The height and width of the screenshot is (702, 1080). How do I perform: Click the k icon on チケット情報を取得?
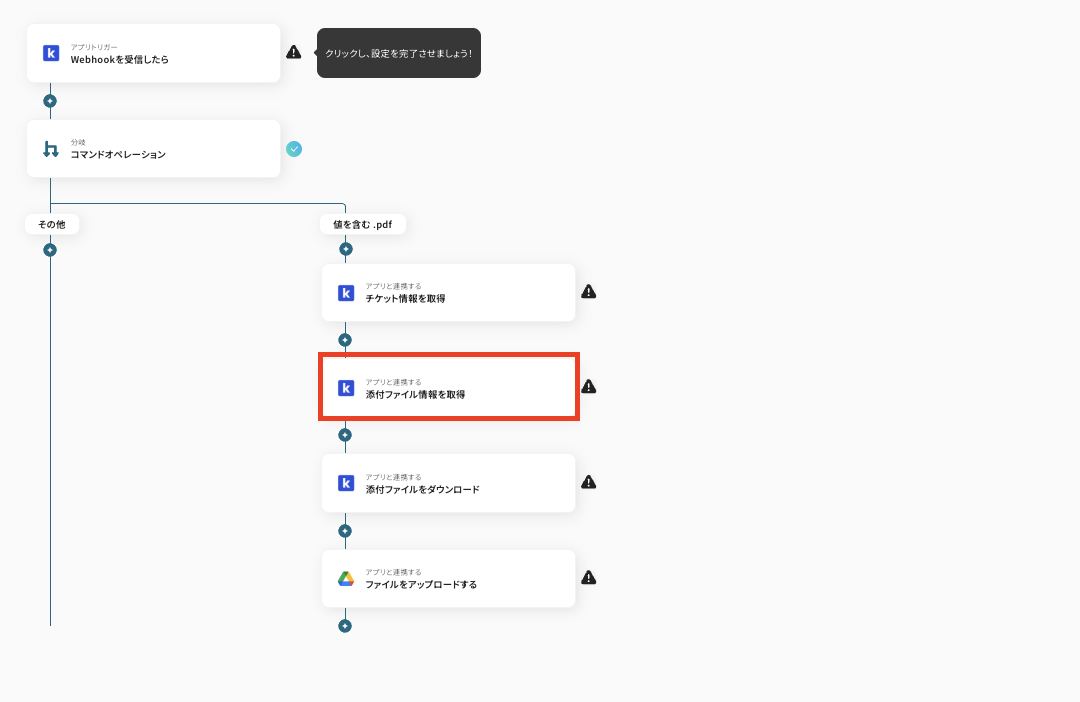(346, 293)
